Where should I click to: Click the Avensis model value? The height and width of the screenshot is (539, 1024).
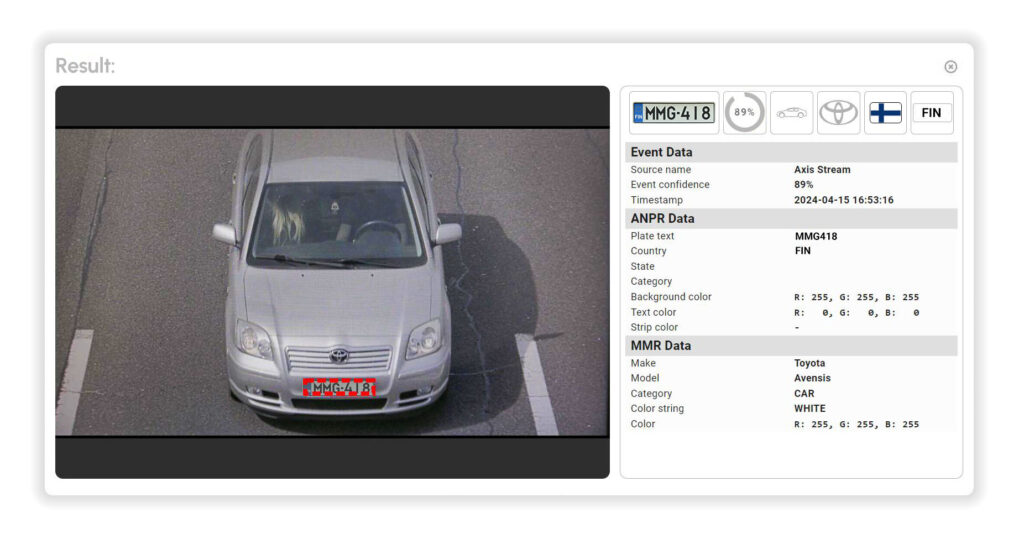click(812, 378)
